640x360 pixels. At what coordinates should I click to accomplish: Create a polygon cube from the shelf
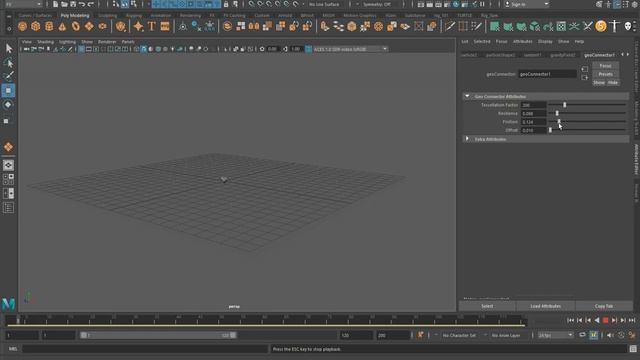(36, 27)
